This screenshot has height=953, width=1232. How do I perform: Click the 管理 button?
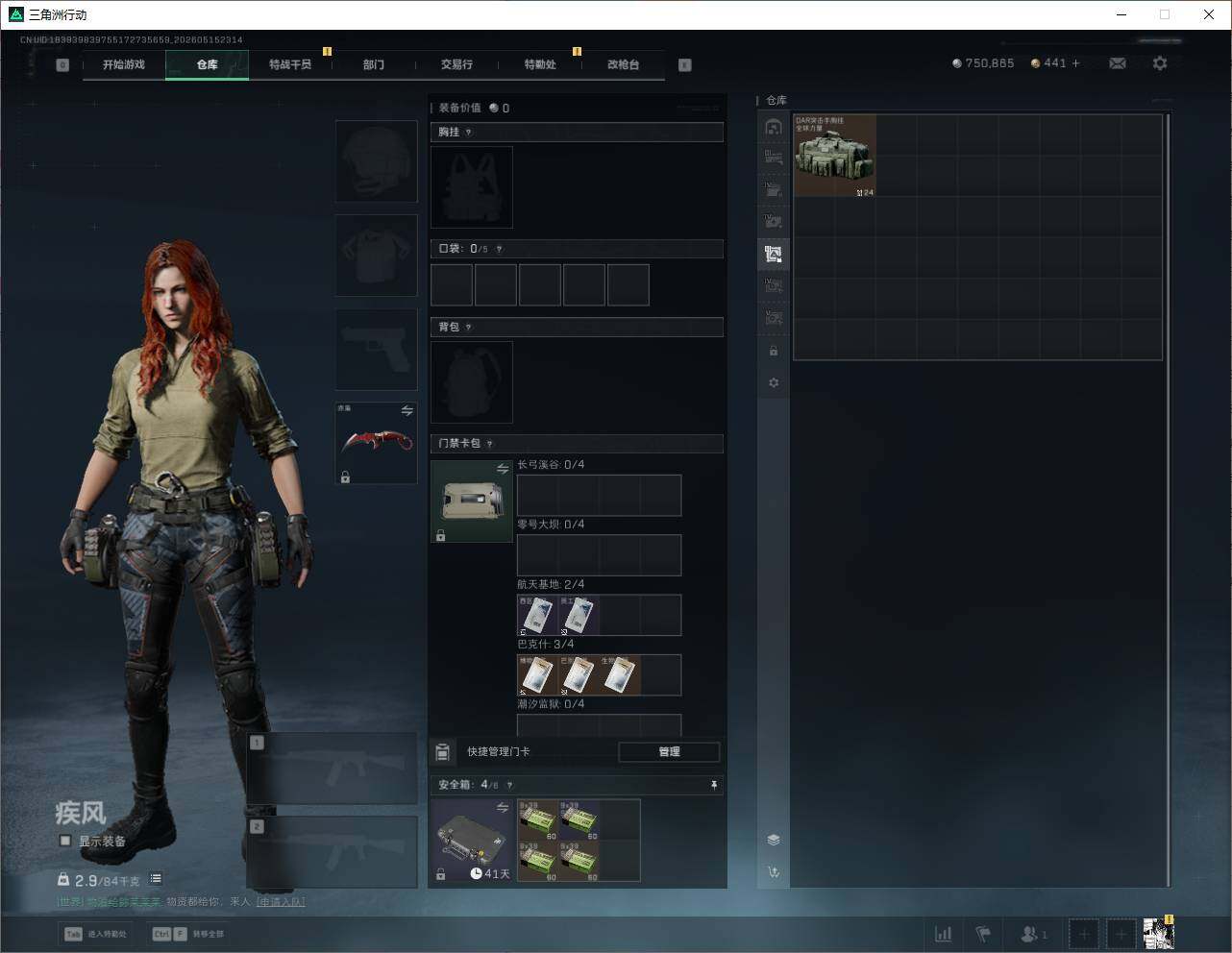point(669,752)
